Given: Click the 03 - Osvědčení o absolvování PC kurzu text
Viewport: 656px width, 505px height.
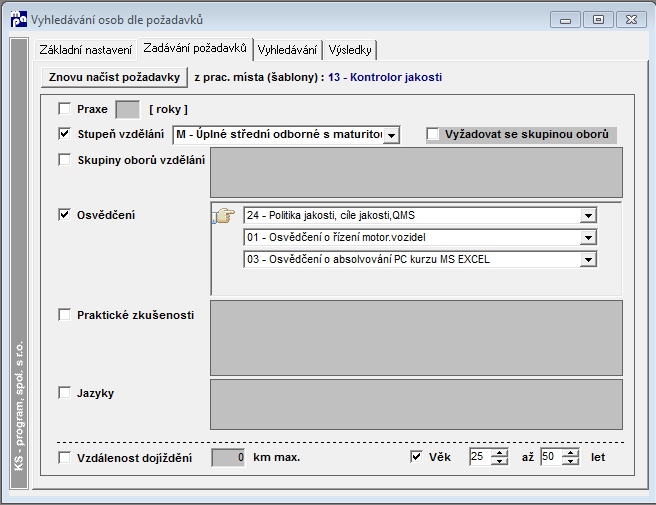Looking at the screenshot, I should 368,259.
